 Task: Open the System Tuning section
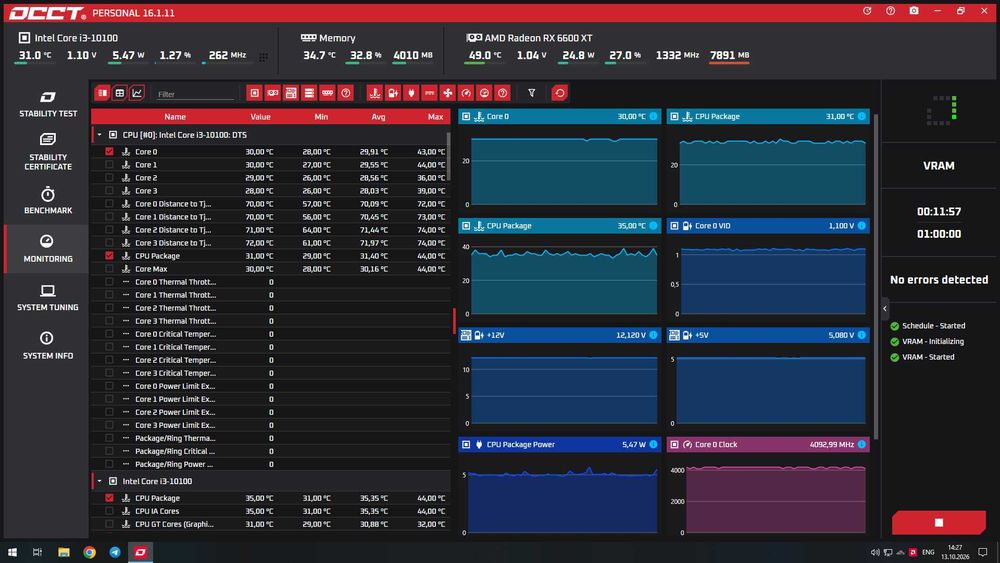47,298
